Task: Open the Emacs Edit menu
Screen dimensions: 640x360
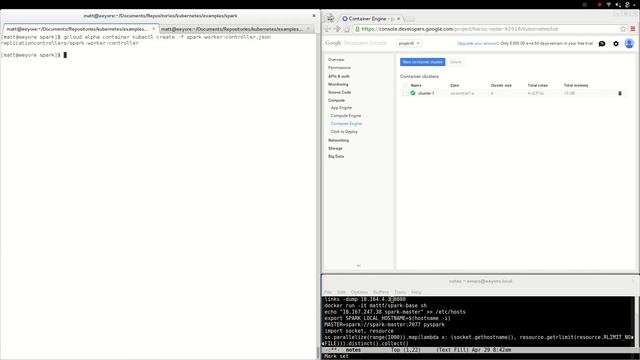Action: click(x=341, y=292)
